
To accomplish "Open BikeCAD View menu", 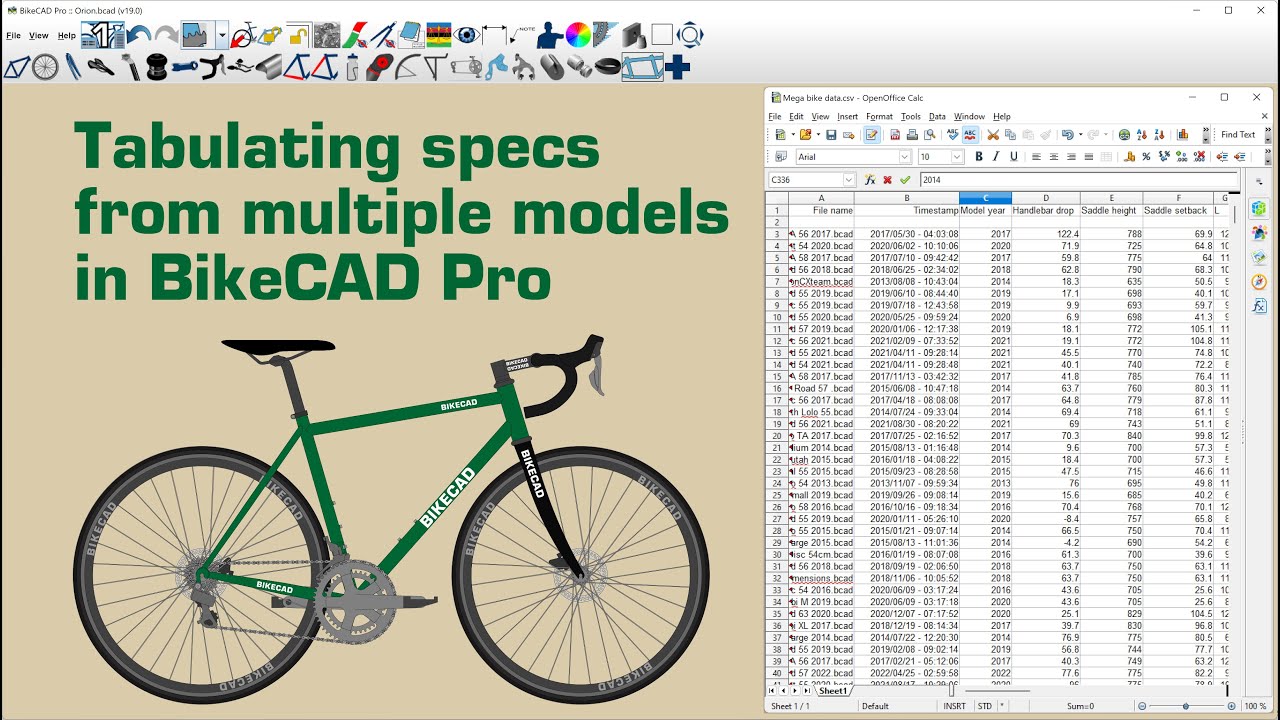I will tap(39, 35).
